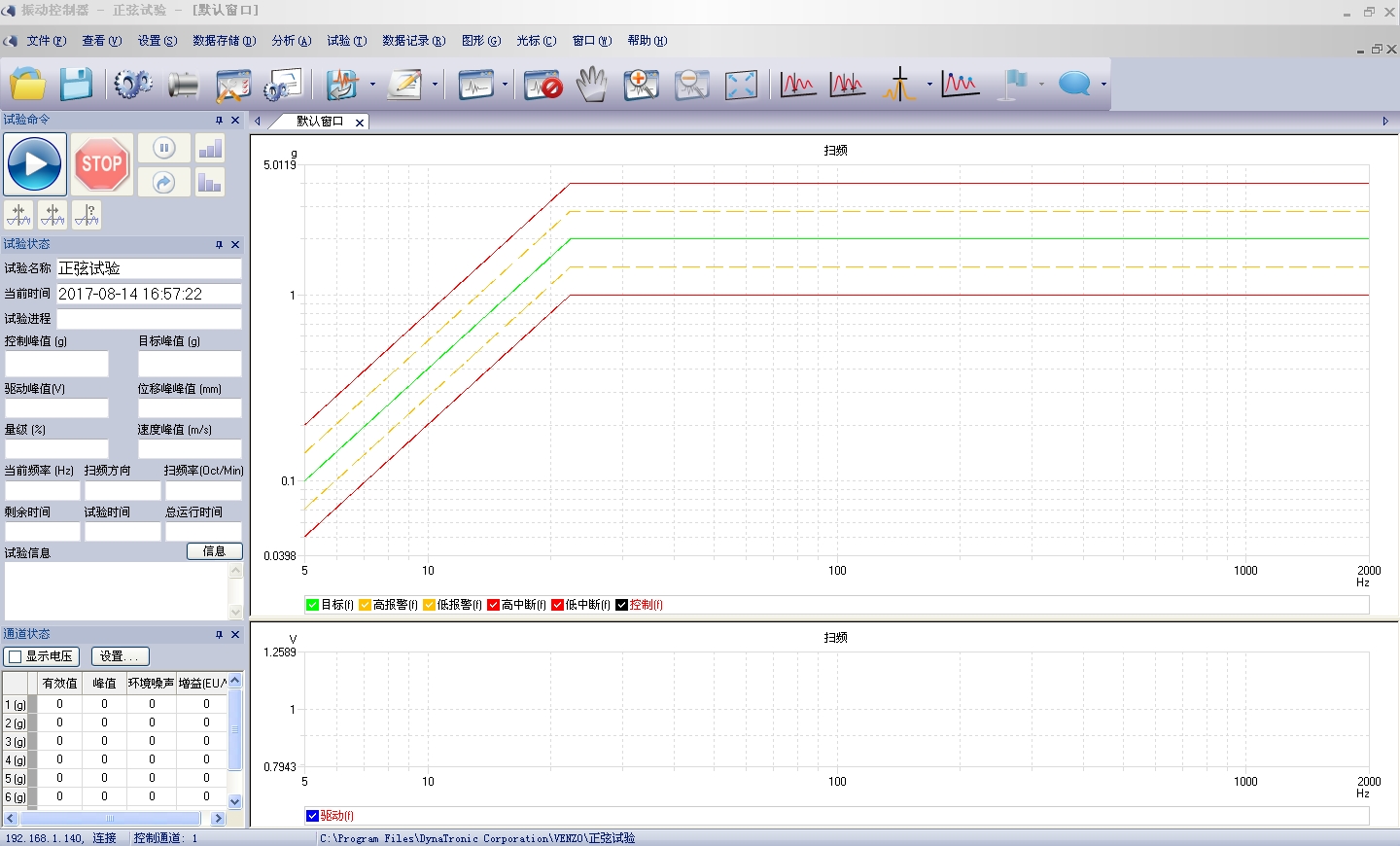
Task: Open the 试验(T) menu
Action: (x=346, y=41)
